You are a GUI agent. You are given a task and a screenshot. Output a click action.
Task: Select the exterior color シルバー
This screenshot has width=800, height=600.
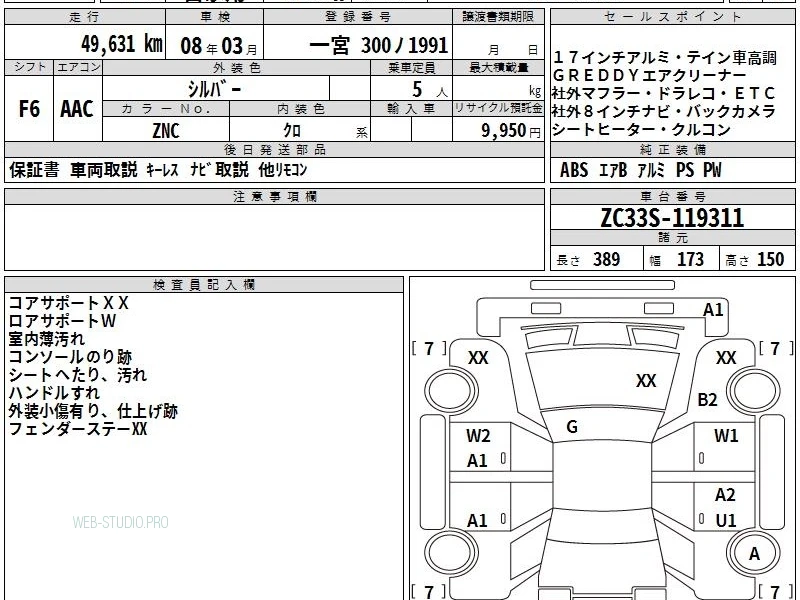(x=214, y=90)
